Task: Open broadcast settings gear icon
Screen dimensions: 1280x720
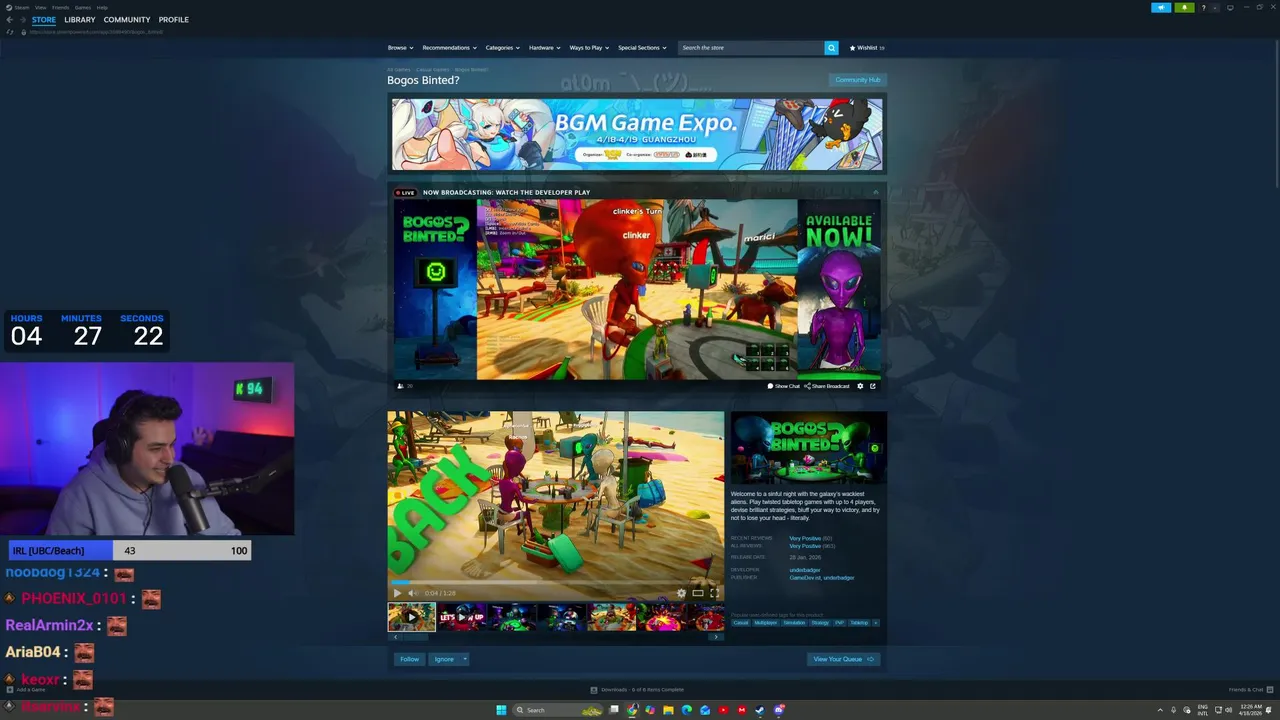Action: (860, 386)
